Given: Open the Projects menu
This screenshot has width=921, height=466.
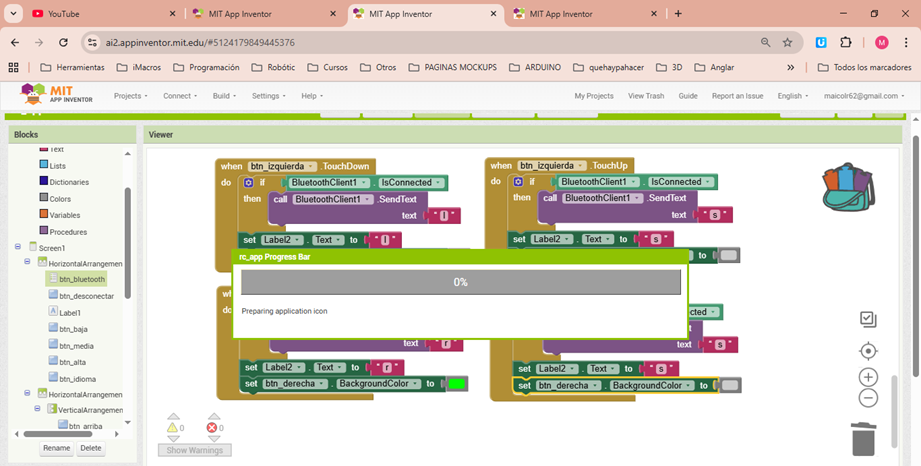Looking at the screenshot, I should click(130, 96).
